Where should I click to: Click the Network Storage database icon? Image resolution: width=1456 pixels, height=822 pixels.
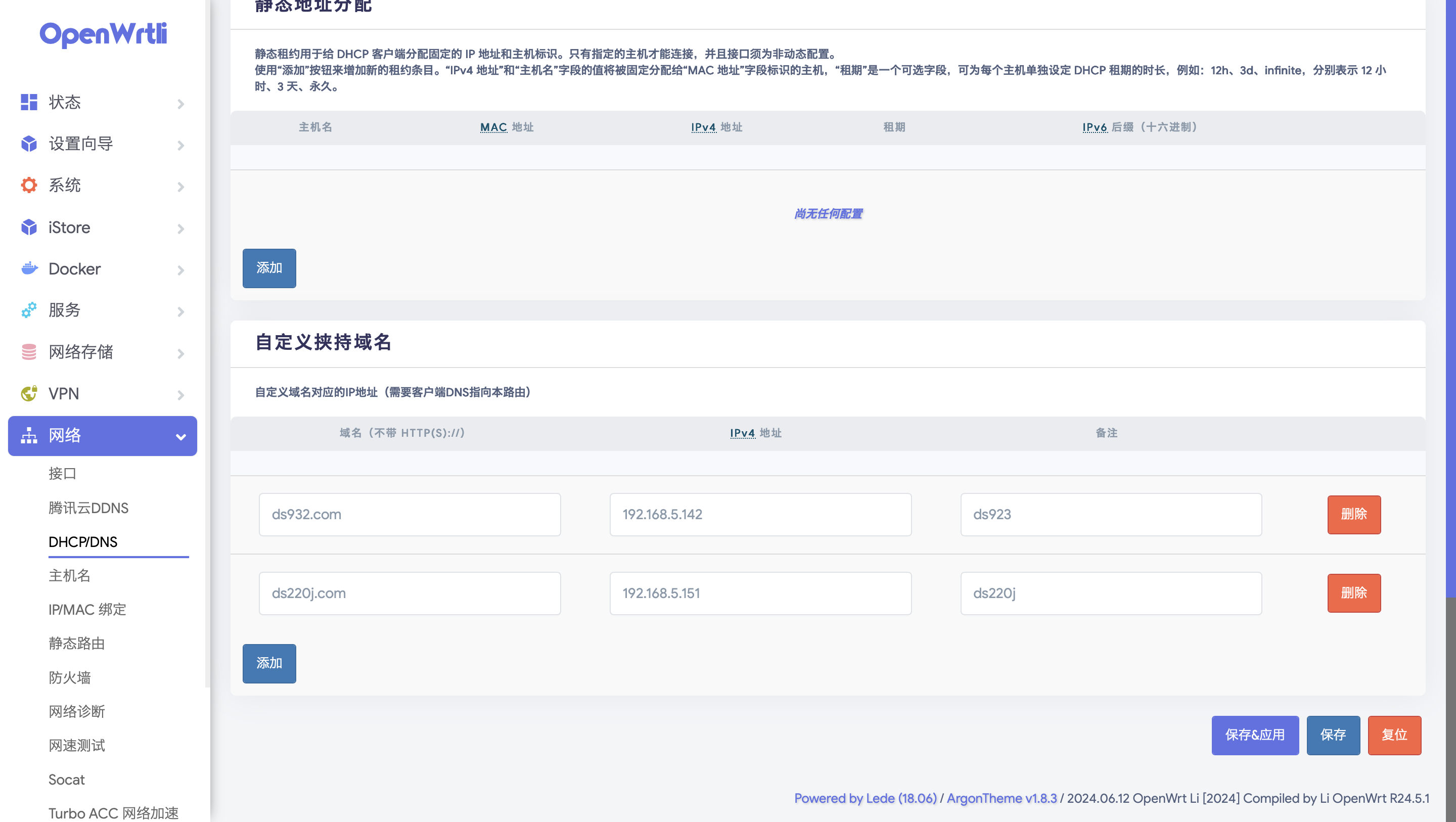pos(29,352)
